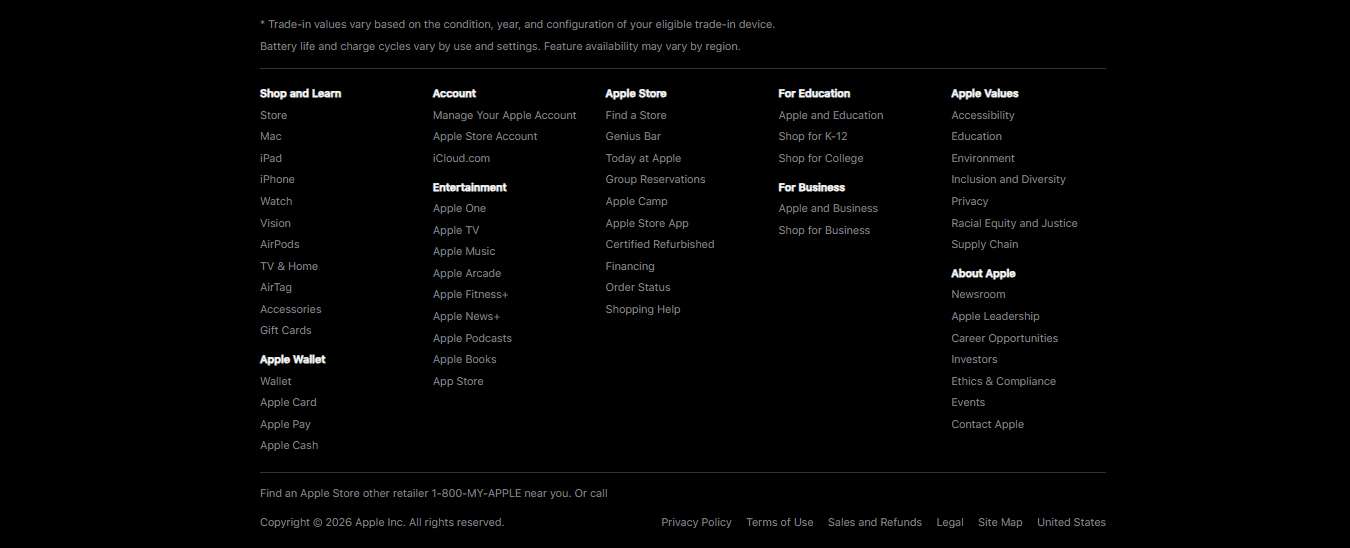
Task: Check the Order Status link
Action: click(x=638, y=287)
